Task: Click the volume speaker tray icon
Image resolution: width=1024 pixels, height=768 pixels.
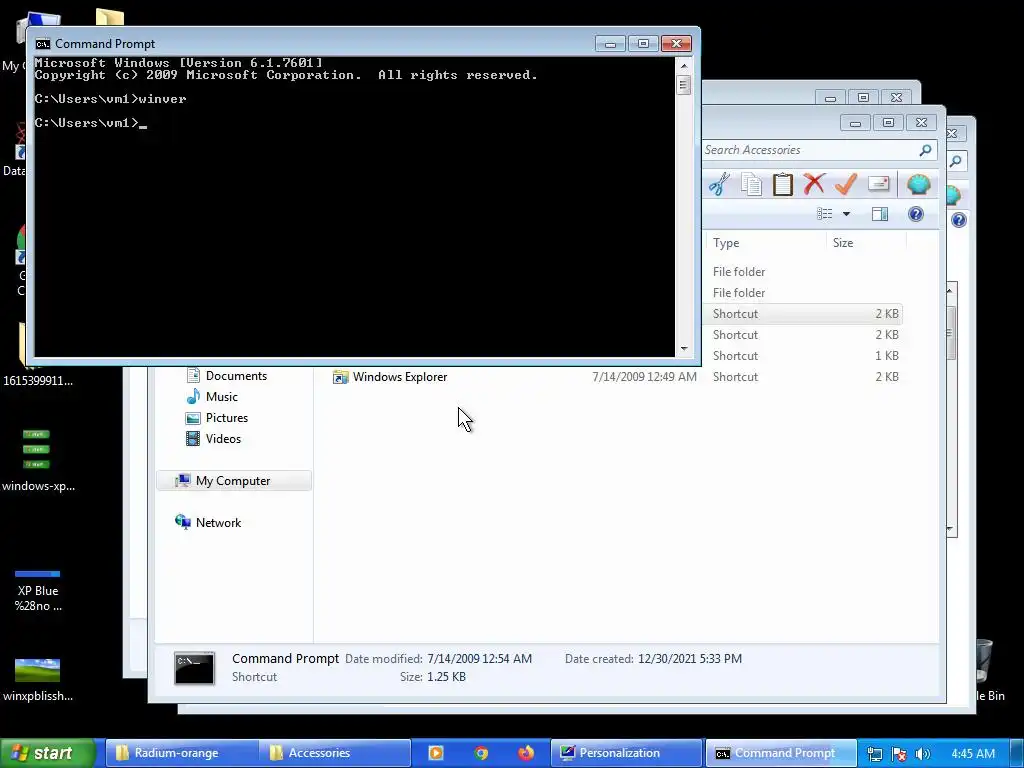Action: [922, 754]
